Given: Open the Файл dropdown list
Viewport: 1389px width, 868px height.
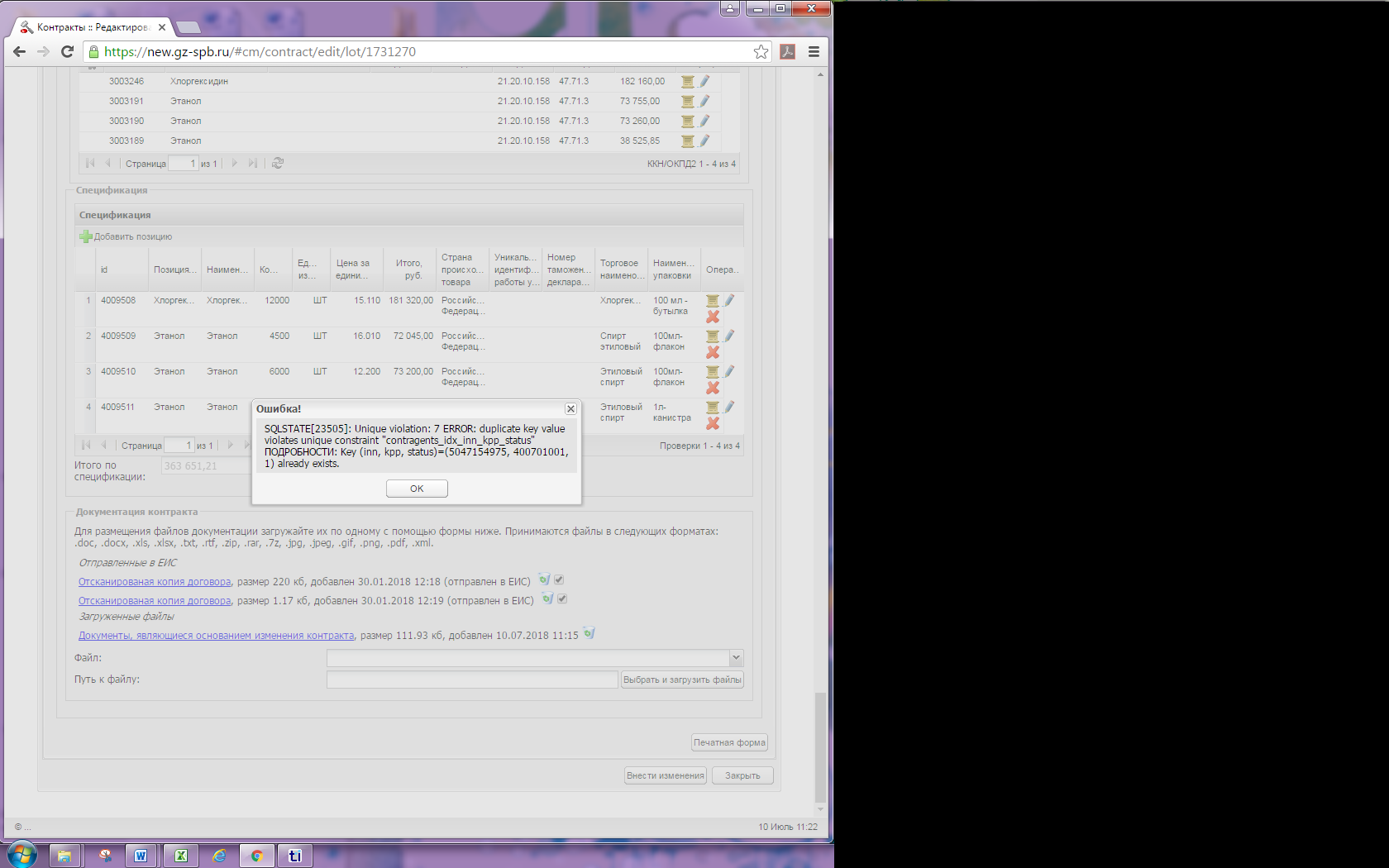Looking at the screenshot, I should click(736, 658).
